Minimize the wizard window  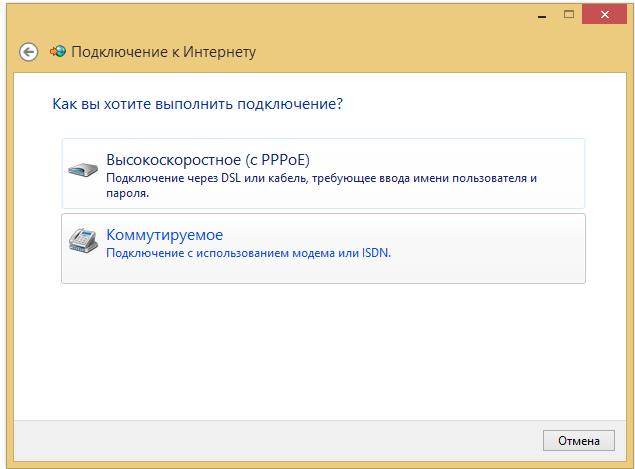(540, 13)
